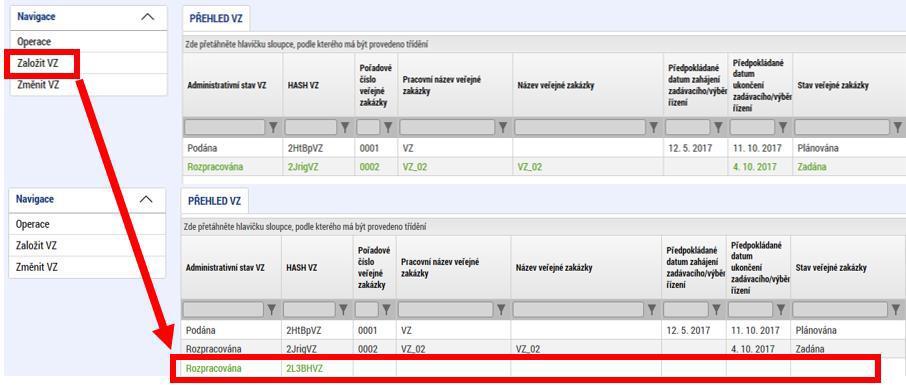Image resolution: width=906 pixels, height=385 pixels.
Task: Click filter icon for Název veřejné zakázky, bottom table
Action: coord(652,310)
